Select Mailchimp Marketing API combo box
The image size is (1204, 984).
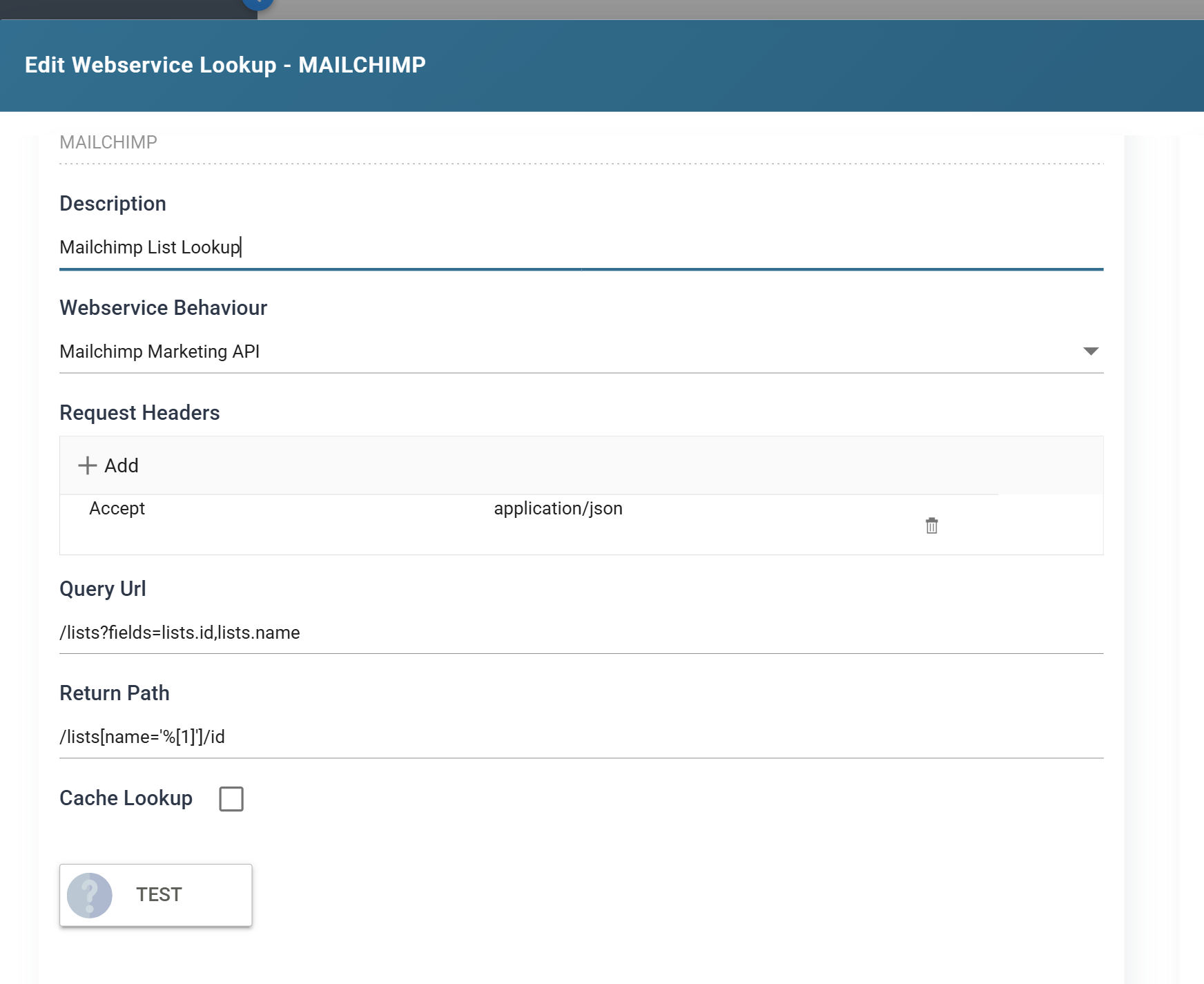click(x=581, y=351)
